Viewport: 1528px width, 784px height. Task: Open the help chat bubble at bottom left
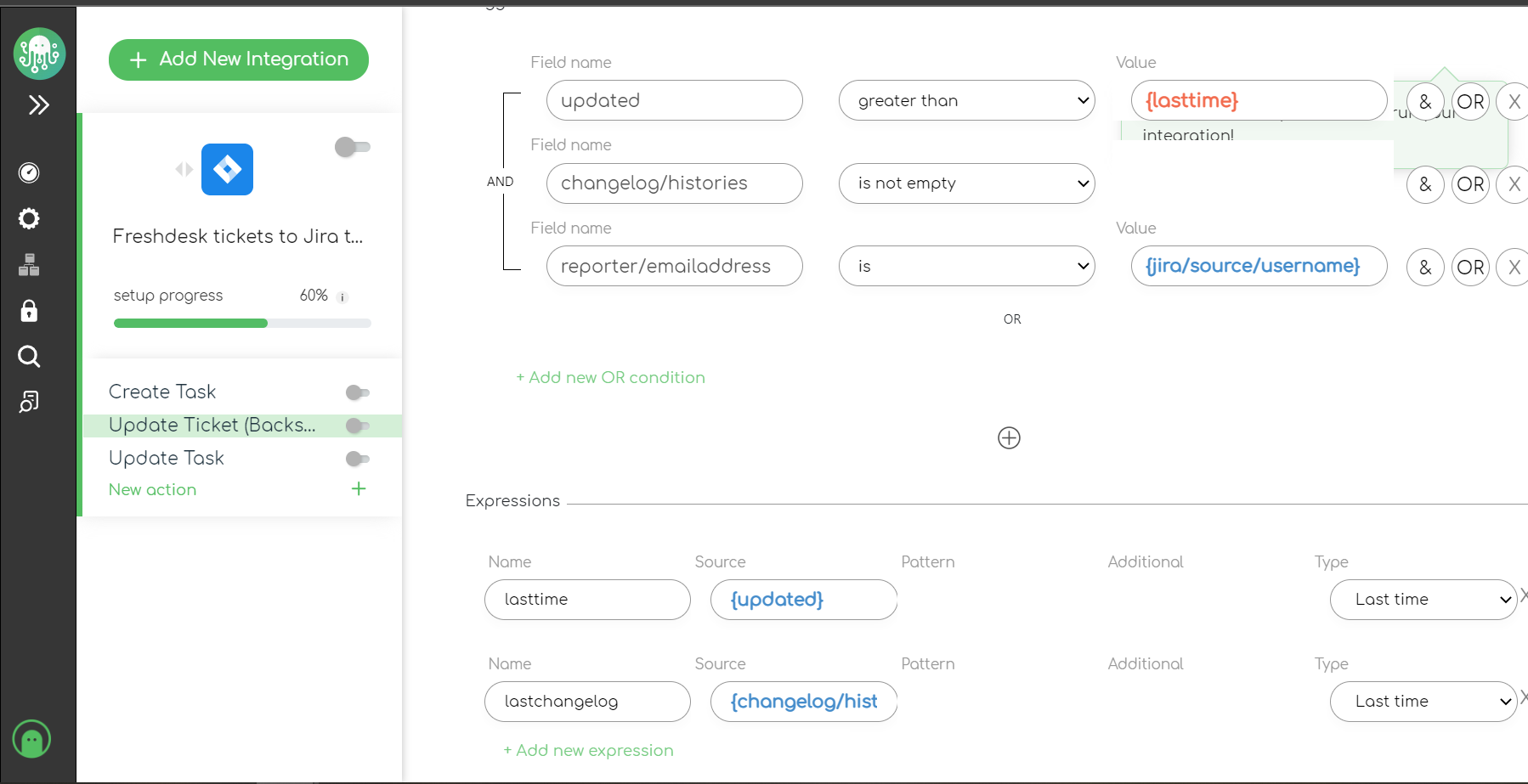(x=31, y=739)
